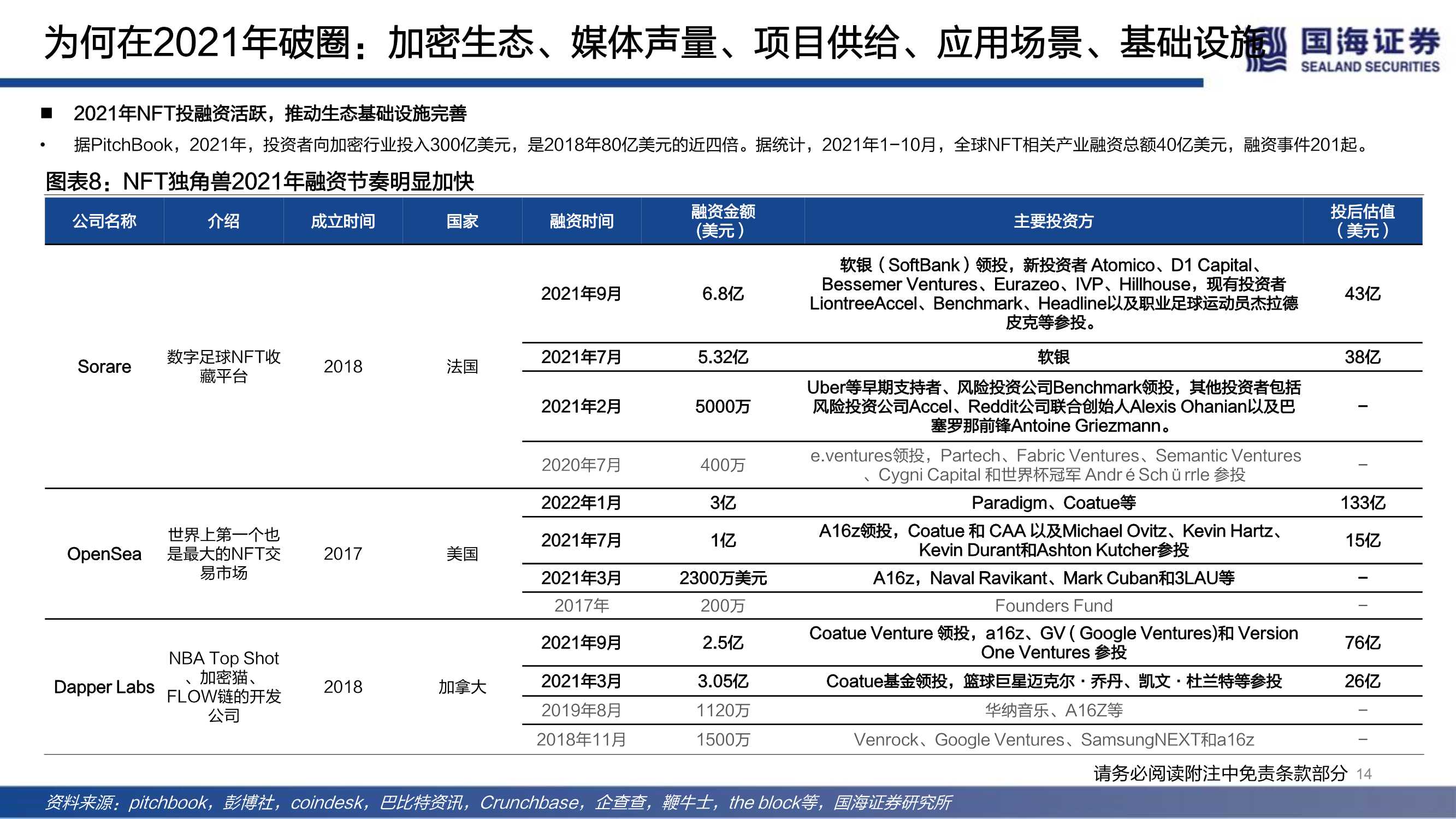The image size is (1456, 819).
Task: Click the 加拿大 country cell
Action: [462, 687]
